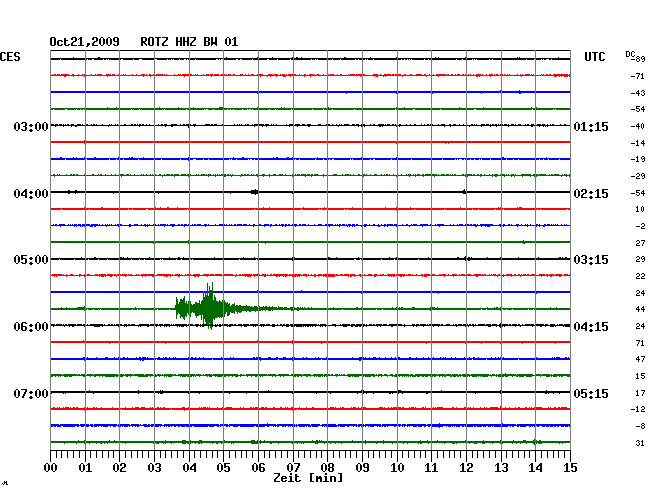
Task: Click the DC offset value 22
Action: [640, 276]
